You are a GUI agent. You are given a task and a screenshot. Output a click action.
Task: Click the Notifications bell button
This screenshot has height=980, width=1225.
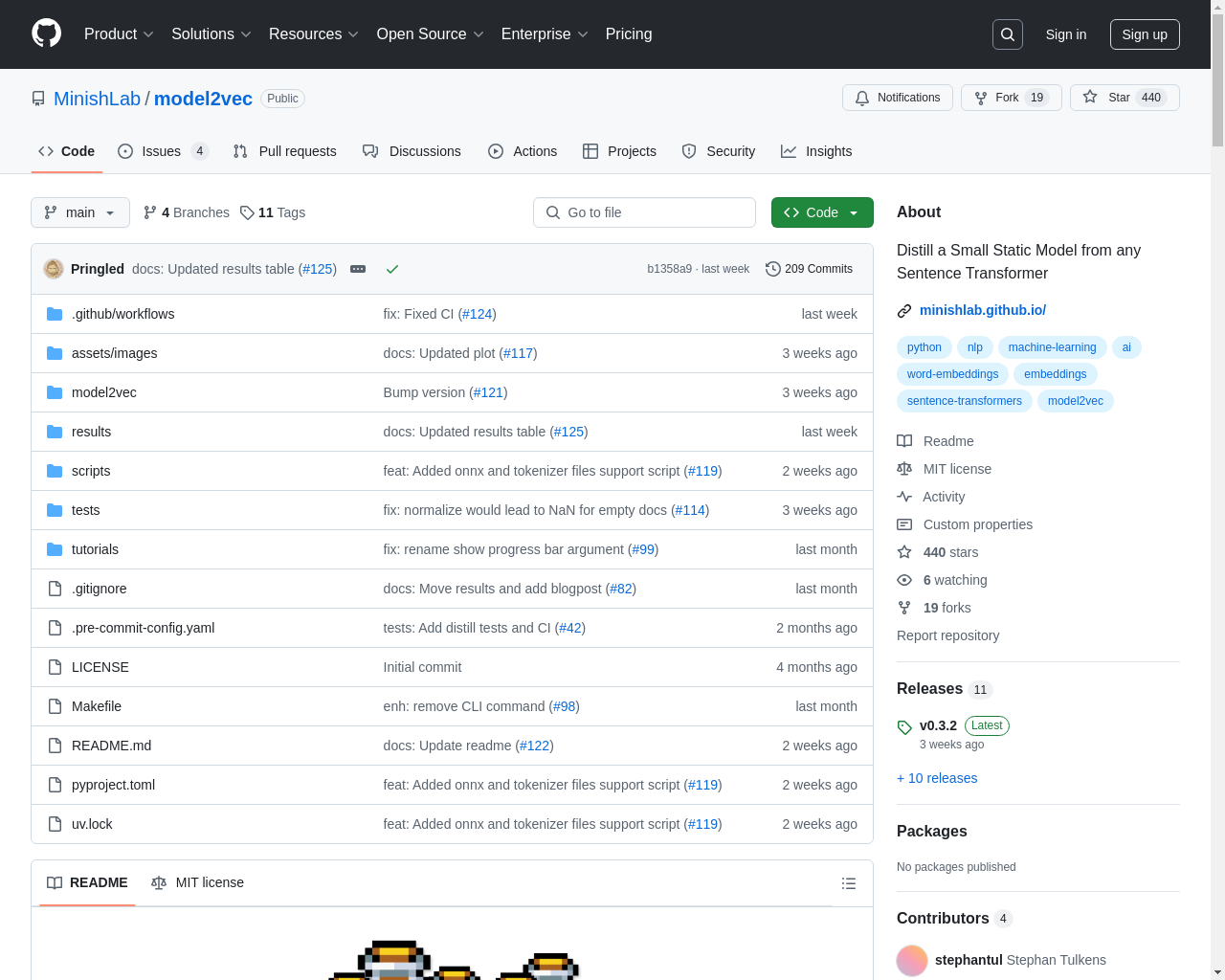click(x=898, y=98)
